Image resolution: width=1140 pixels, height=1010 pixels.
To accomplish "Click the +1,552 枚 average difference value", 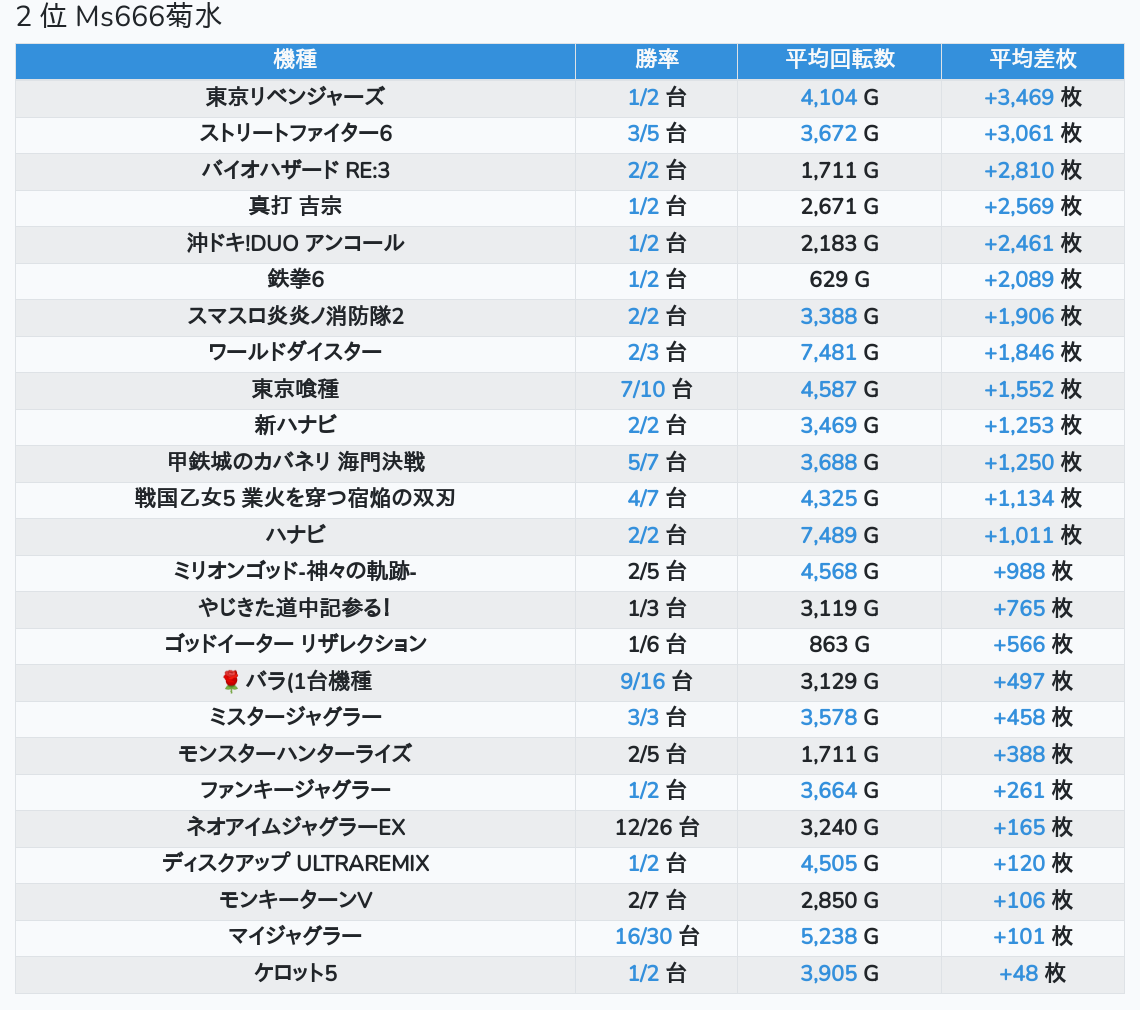I will tap(1032, 389).
